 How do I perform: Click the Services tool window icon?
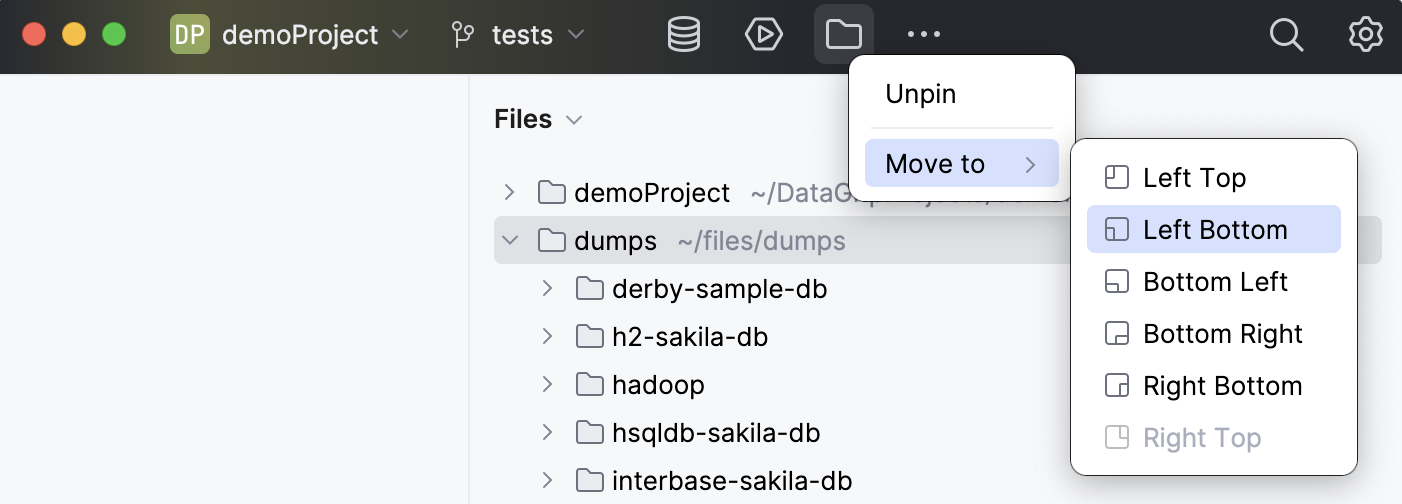(x=764, y=35)
